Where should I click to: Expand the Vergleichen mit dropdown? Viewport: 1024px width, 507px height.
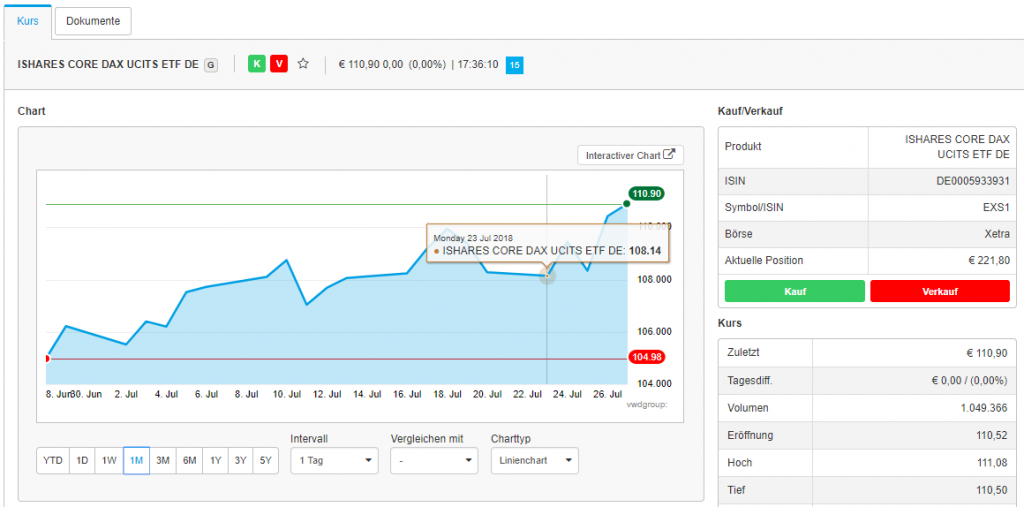434,461
